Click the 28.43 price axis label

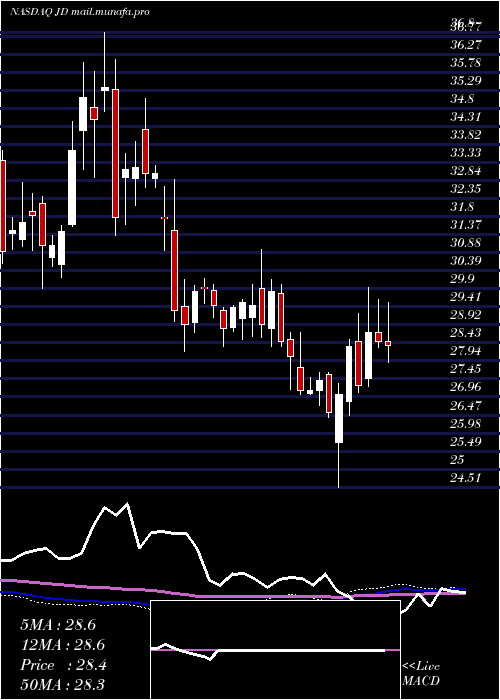click(x=466, y=333)
